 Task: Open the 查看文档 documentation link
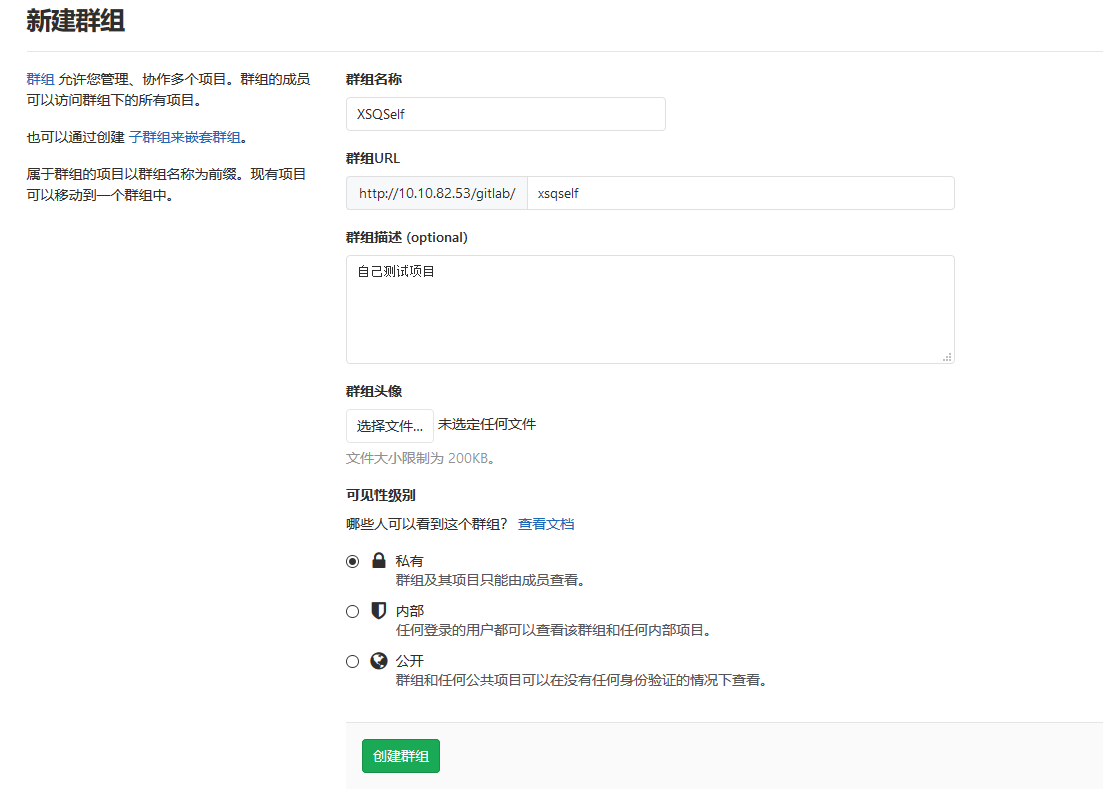546,524
